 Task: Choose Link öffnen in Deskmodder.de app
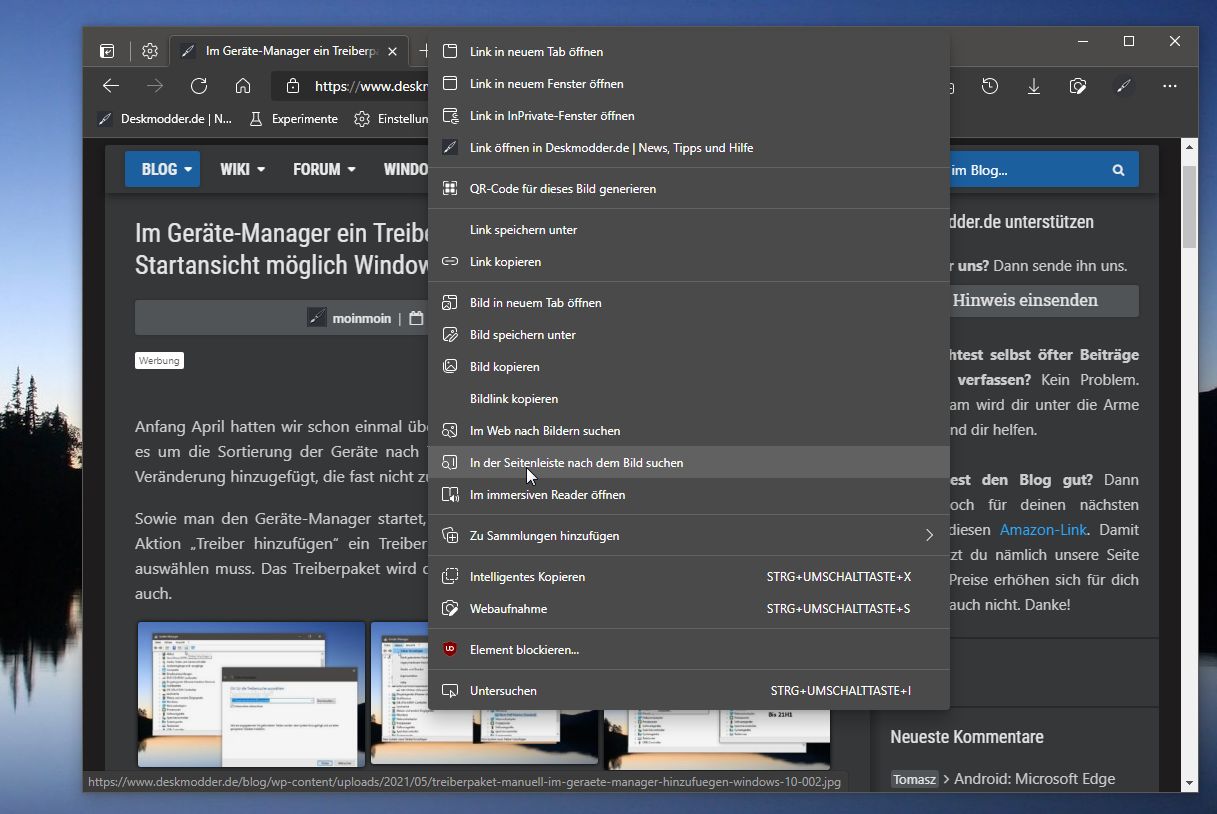coord(688,148)
